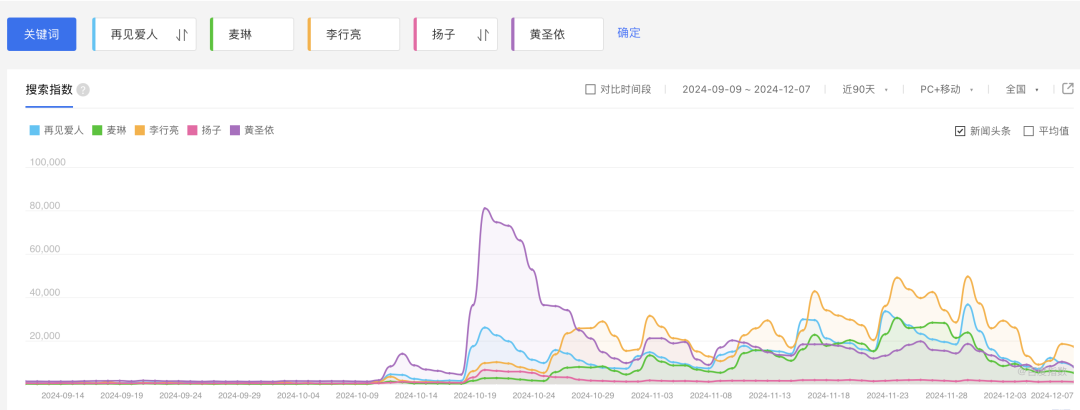
Task: Click the 80,000 y-axis label
Action: 47,206
